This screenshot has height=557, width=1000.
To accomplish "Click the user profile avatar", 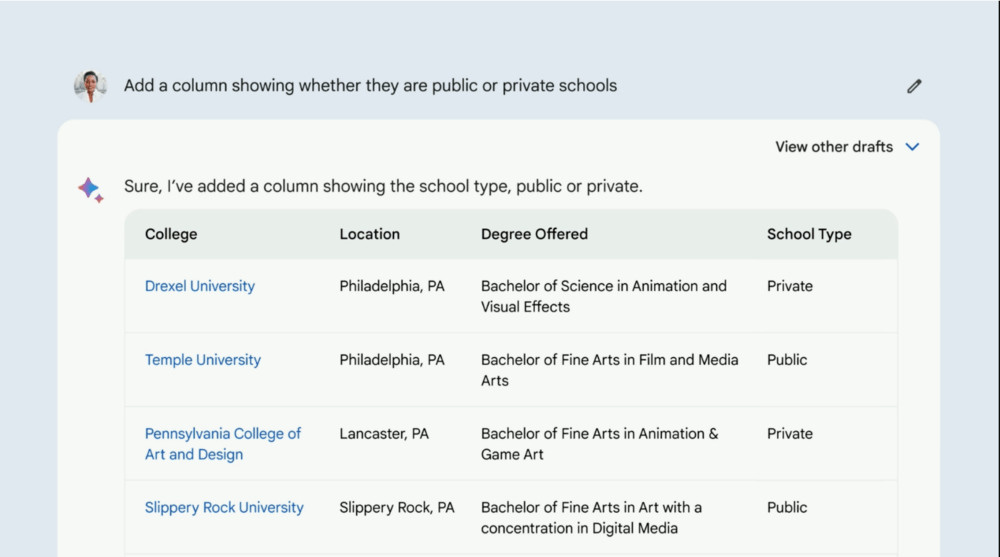I will (x=90, y=85).
